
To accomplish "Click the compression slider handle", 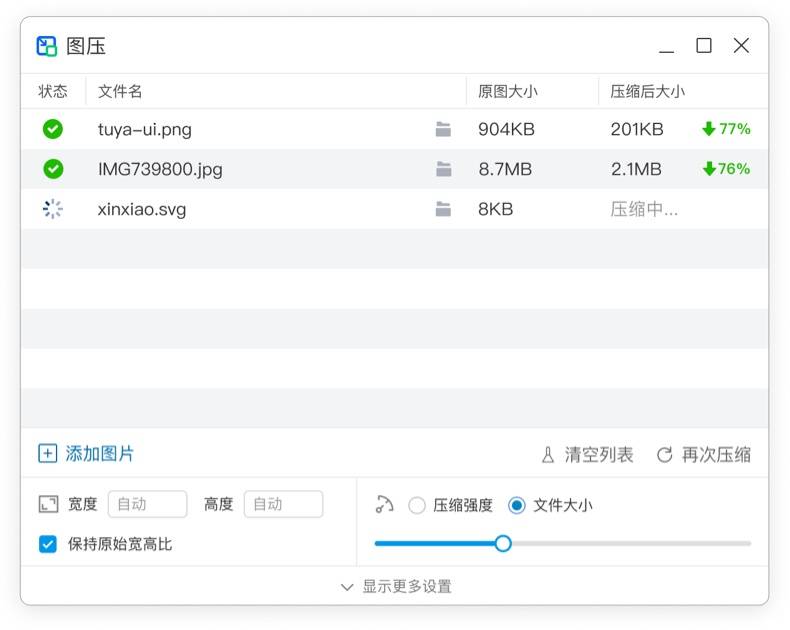I will click(x=503, y=543).
